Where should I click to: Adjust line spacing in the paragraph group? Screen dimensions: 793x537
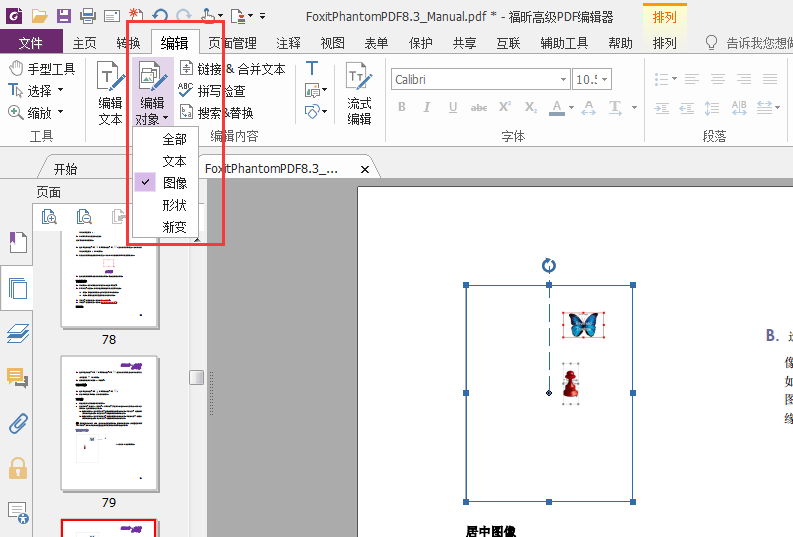(712, 108)
